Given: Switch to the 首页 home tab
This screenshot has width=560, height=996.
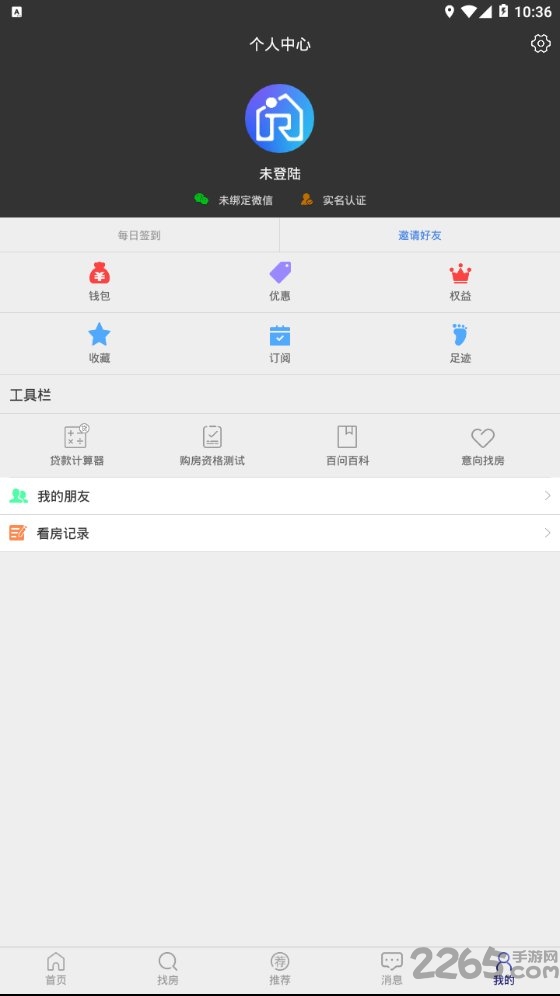Looking at the screenshot, I should (56, 969).
